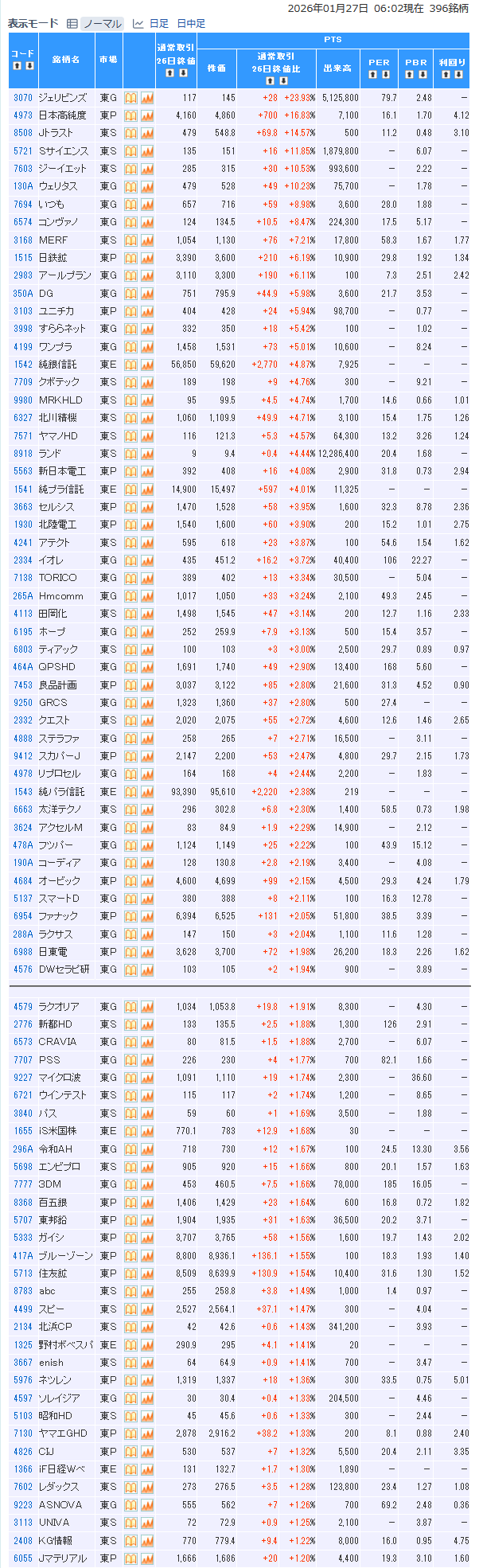Screen dimensions: 479x1568
Task: Sort 通常取引26日終値 column by ascending arrow
Action: (x=169, y=73)
